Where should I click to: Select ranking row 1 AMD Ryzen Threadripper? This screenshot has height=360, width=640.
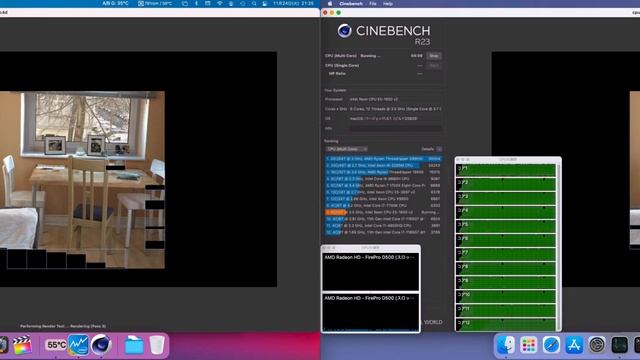(x=383, y=159)
